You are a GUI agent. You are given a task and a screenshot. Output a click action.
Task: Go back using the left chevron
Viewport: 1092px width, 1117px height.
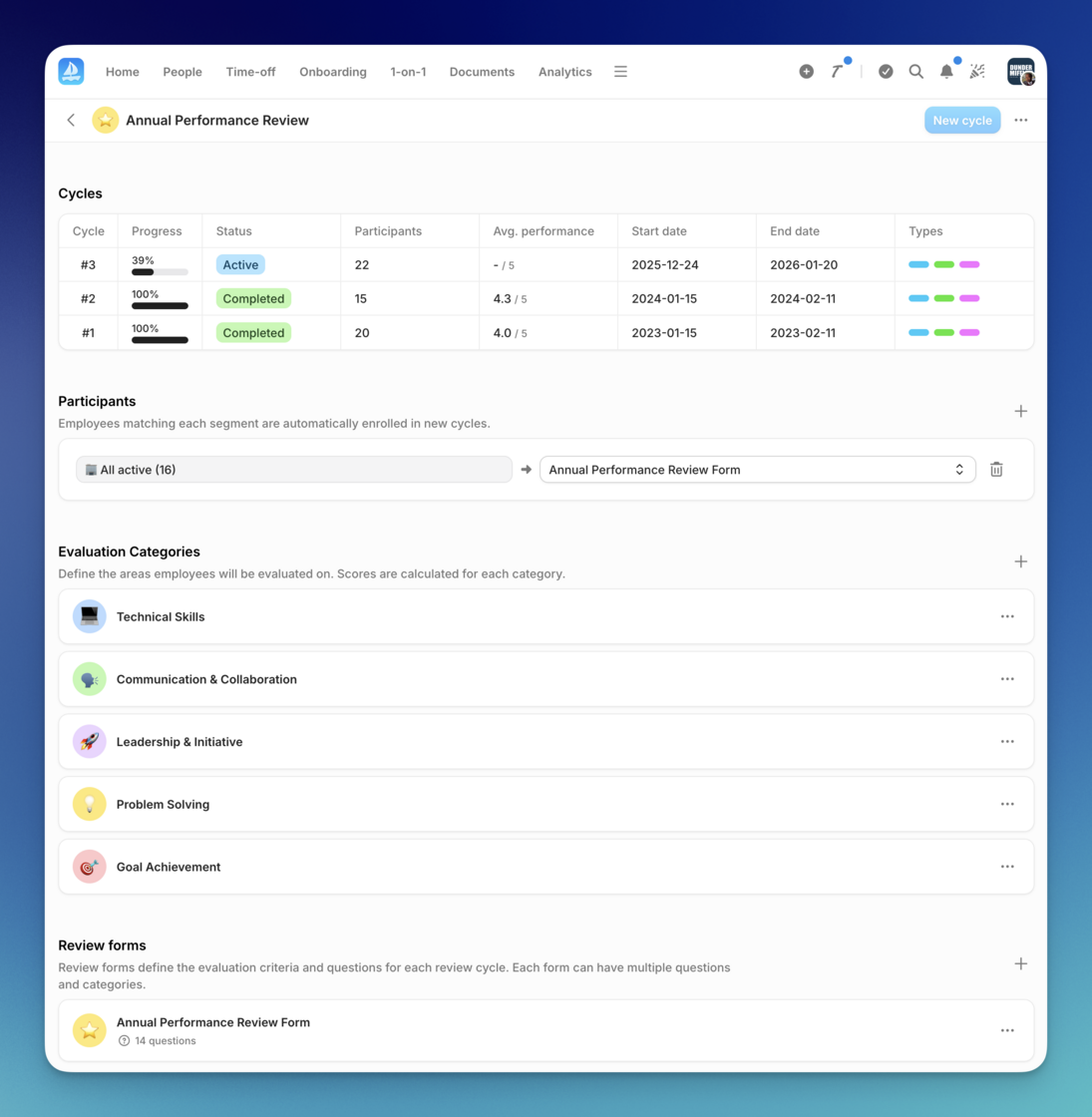(71, 121)
